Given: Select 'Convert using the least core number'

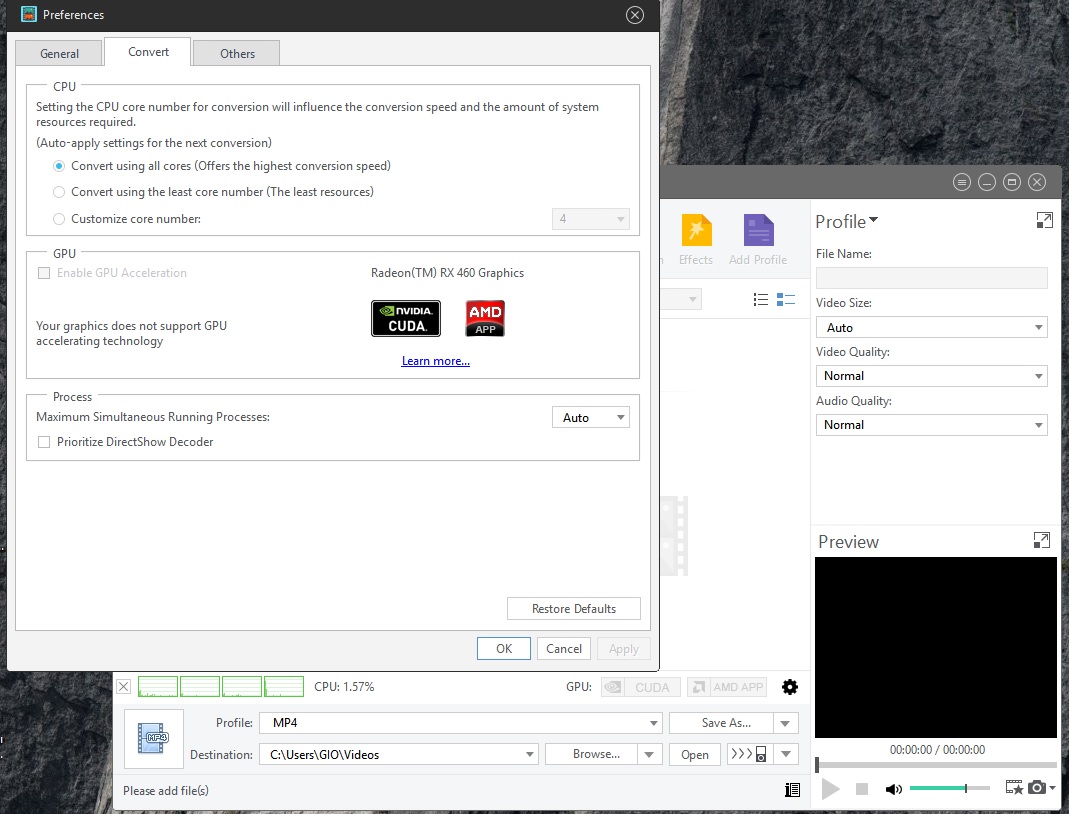Looking at the screenshot, I should (x=60, y=192).
